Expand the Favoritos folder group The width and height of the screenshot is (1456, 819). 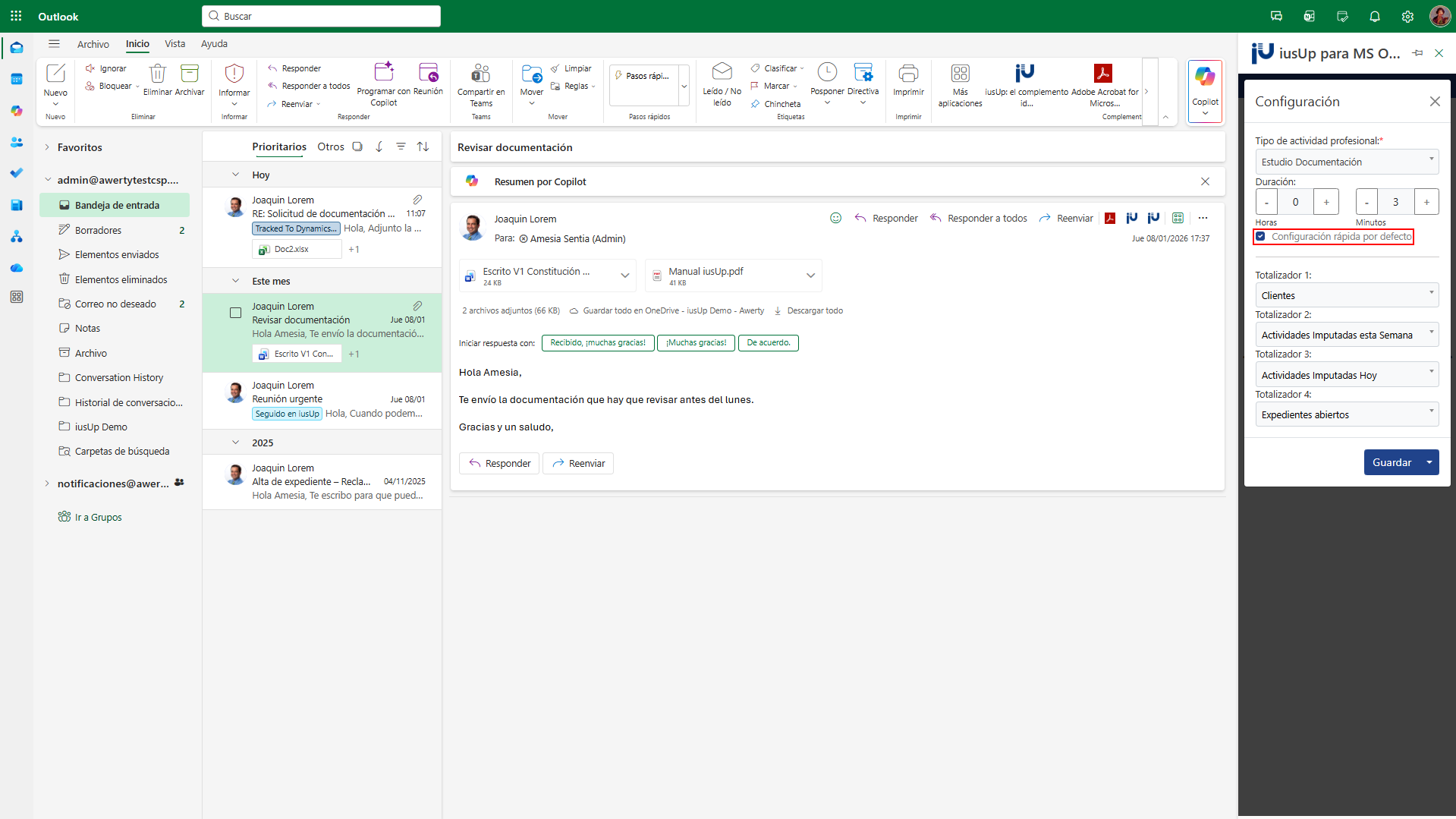[47, 148]
